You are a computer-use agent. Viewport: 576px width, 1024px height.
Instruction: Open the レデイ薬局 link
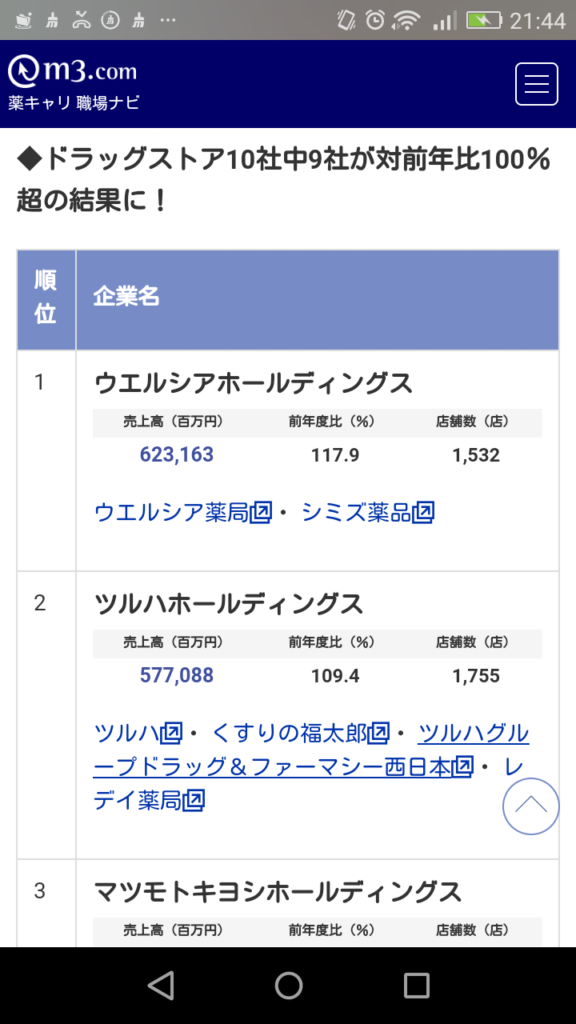[x=312, y=784]
